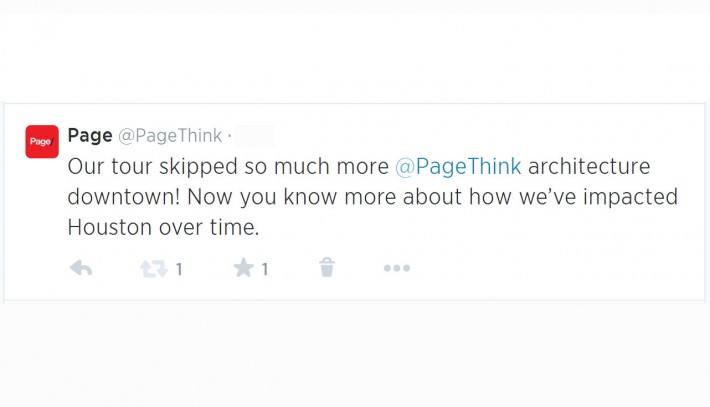Screen dimensions: 710x407
Task: Retweet the Page tweet
Action: (x=153, y=268)
